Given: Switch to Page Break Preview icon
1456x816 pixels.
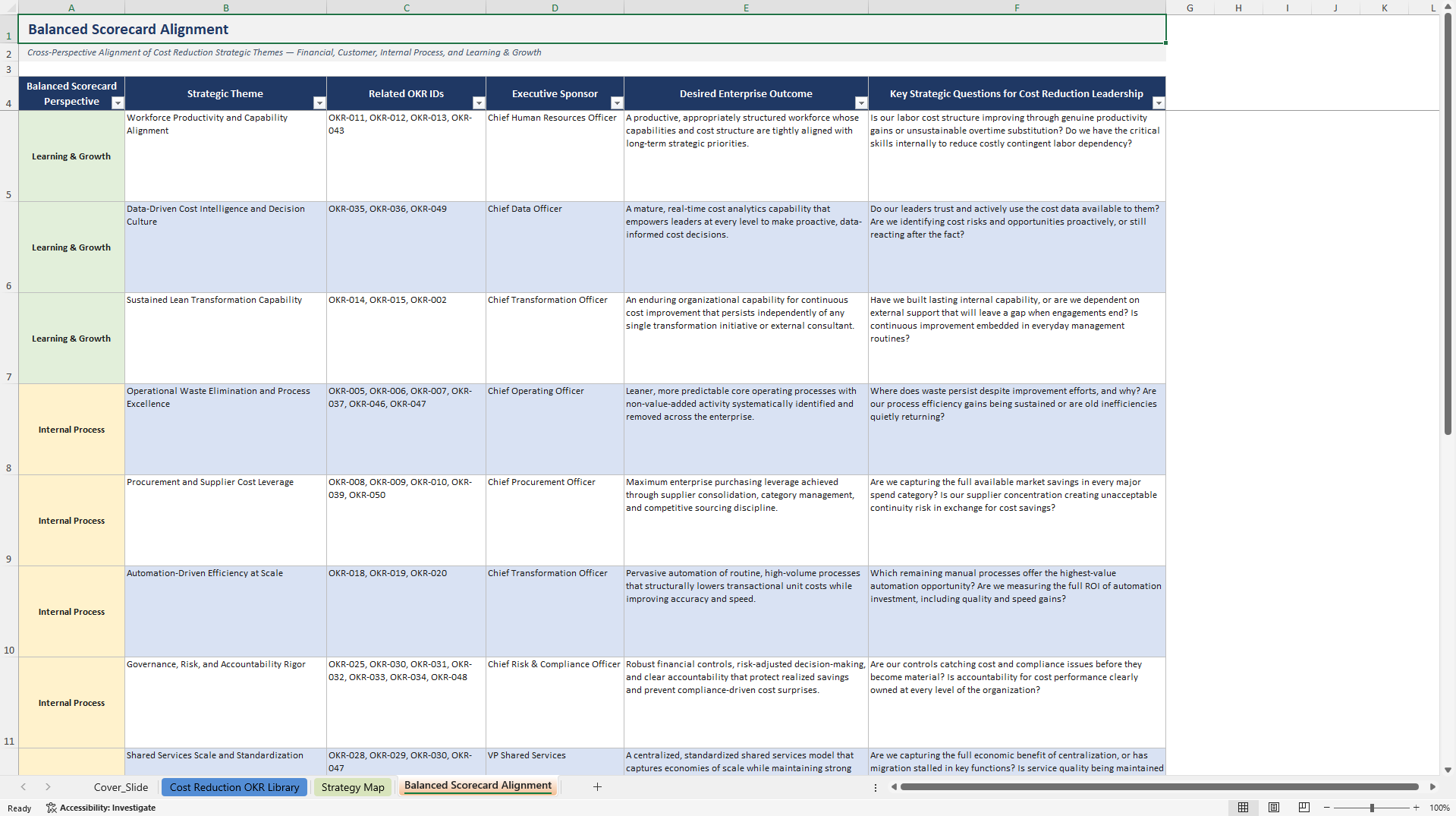Looking at the screenshot, I should pyautogui.click(x=1304, y=808).
